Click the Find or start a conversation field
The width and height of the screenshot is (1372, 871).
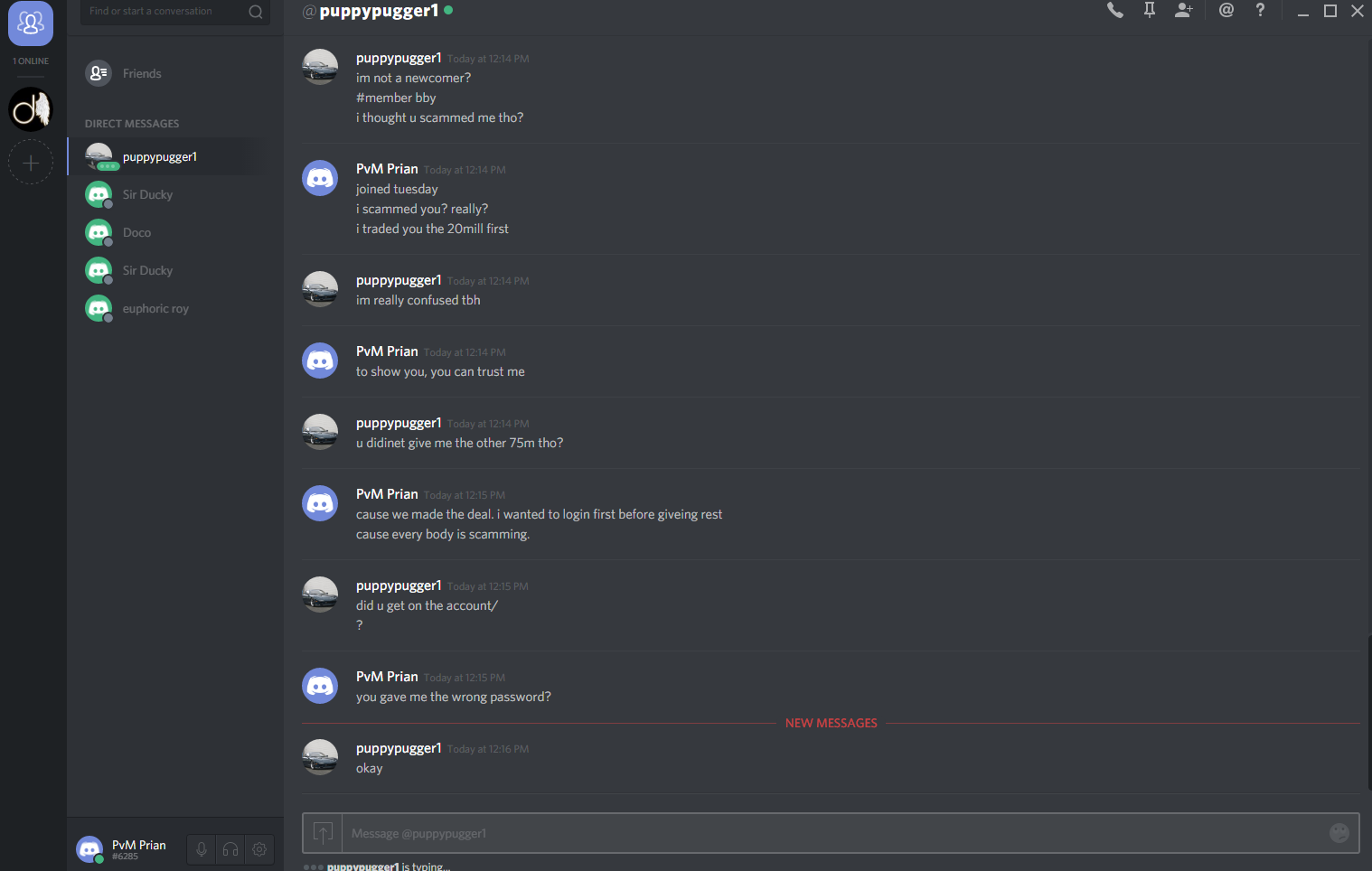pos(174,12)
